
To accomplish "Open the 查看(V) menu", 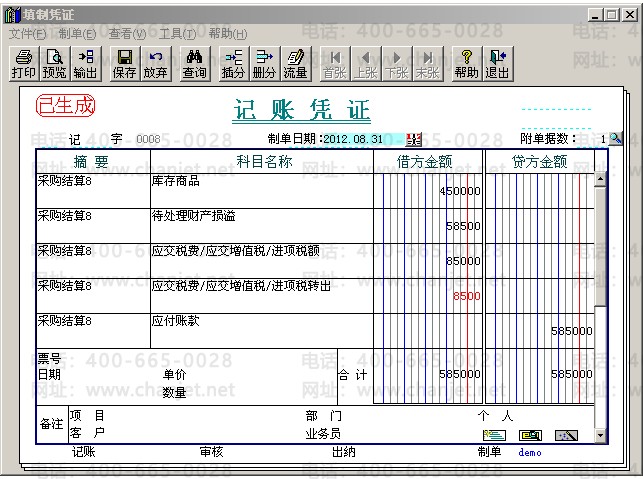I will (x=127, y=34).
